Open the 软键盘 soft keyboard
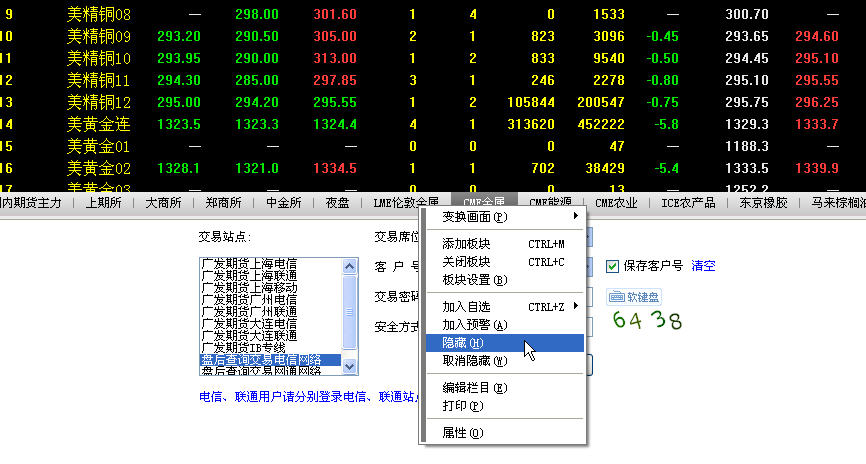The width and height of the screenshot is (866, 464). tap(632, 297)
